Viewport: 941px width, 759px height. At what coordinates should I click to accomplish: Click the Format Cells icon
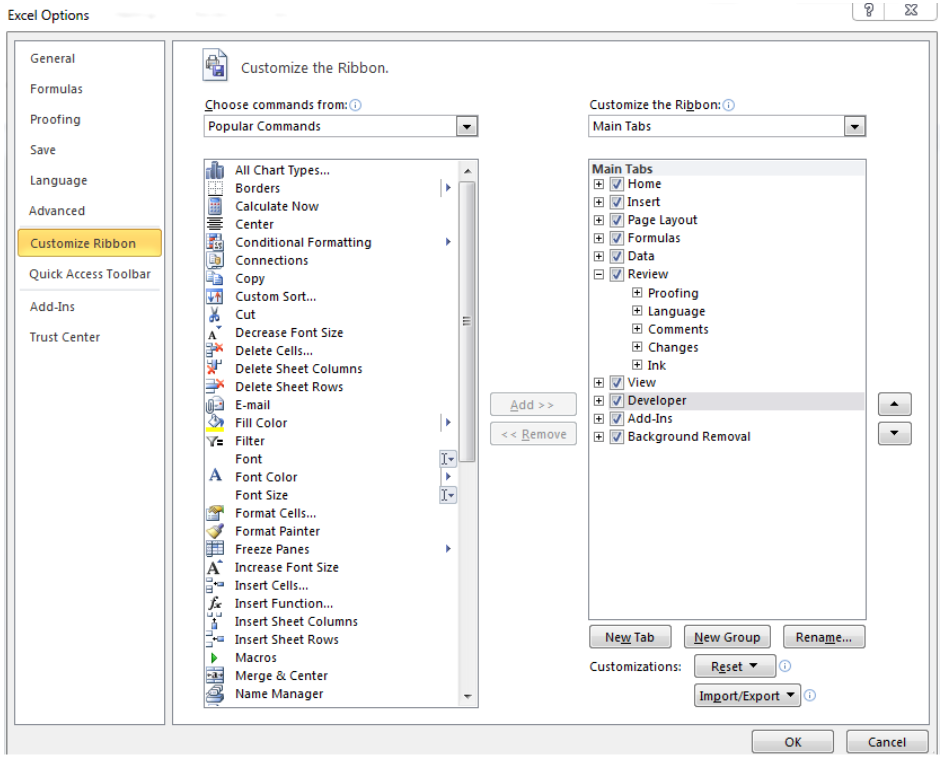tap(215, 513)
